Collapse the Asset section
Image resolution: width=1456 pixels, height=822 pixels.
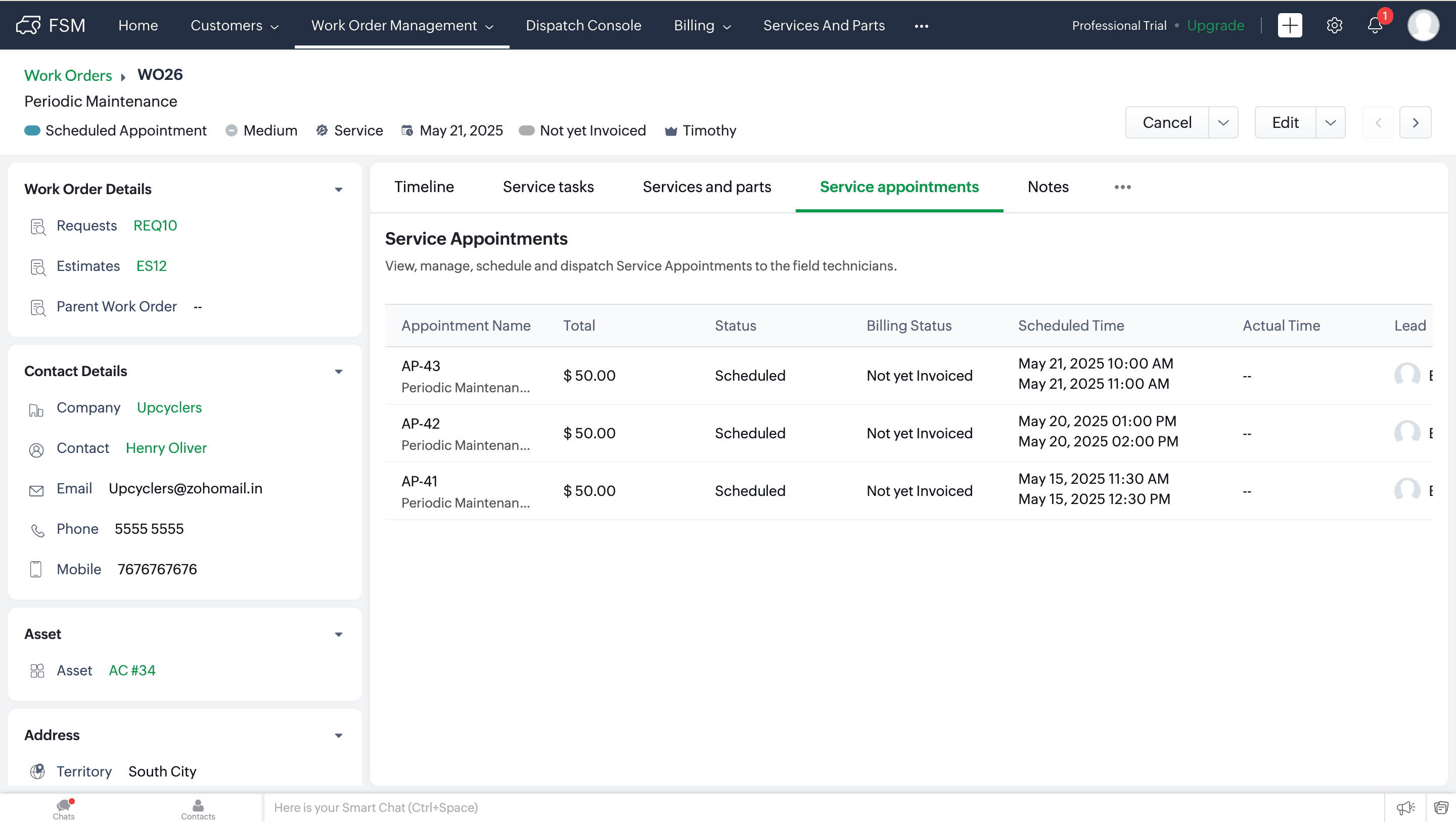pos(339,634)
